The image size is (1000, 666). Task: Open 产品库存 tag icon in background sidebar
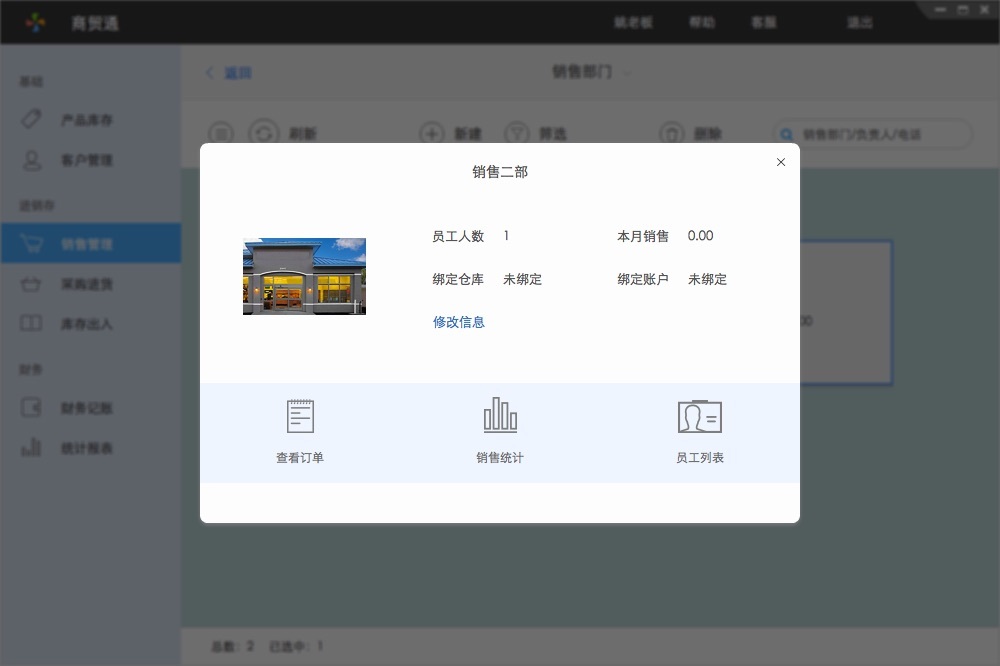point(31,119)
